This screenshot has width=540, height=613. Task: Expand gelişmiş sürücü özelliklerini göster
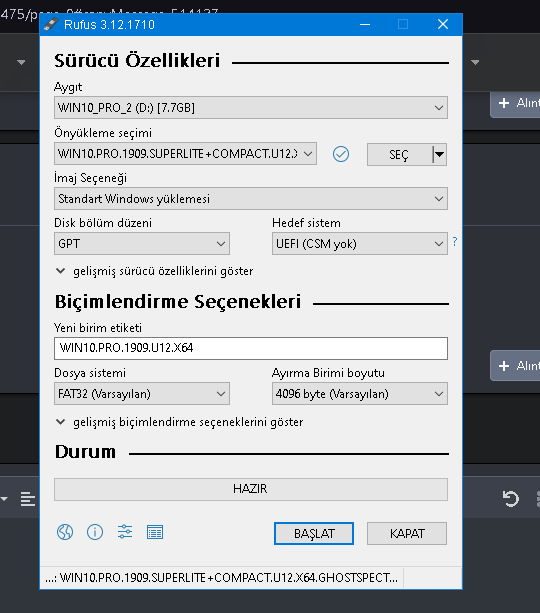pos(155,271)
